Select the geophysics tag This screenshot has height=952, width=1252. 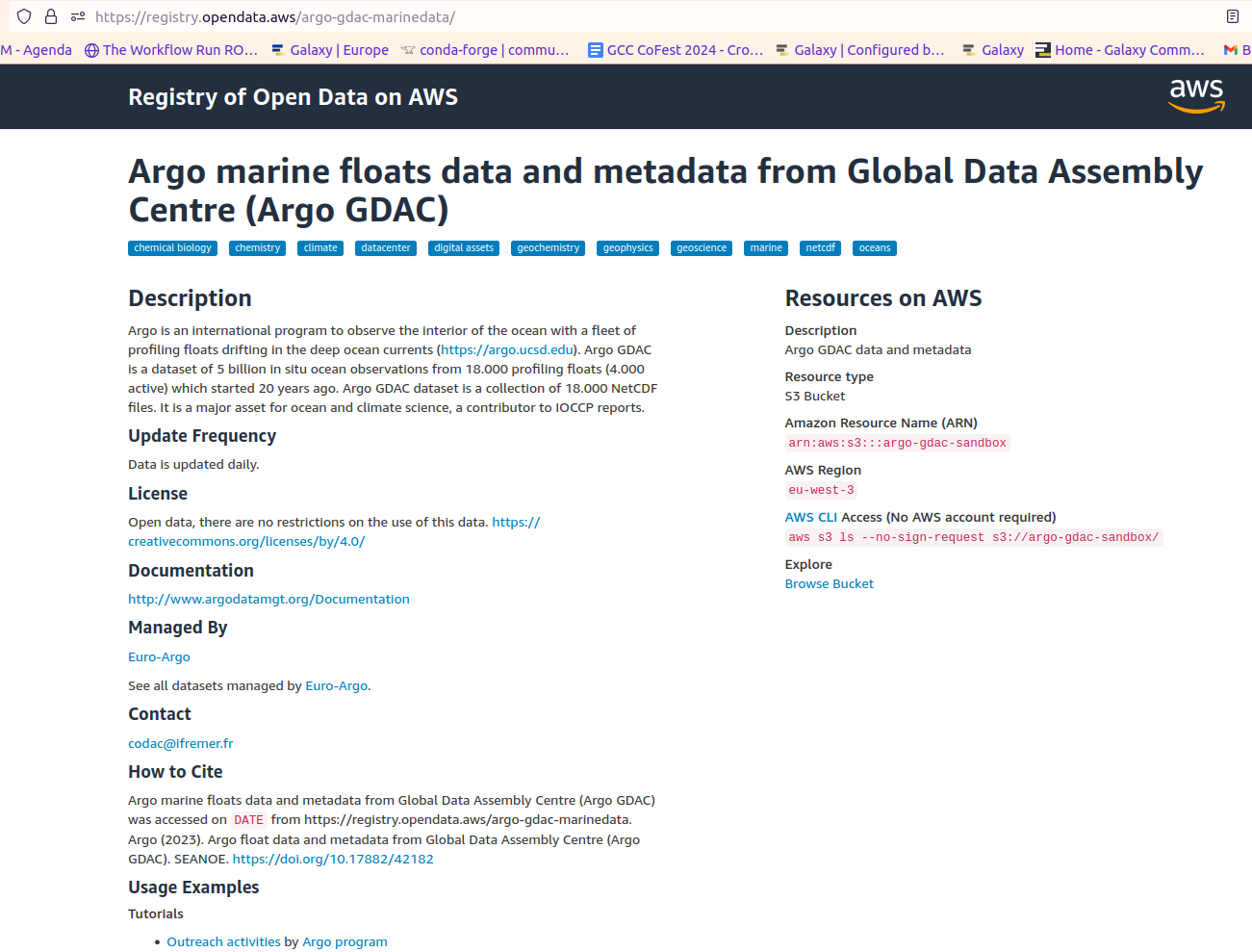coord(628,248)
